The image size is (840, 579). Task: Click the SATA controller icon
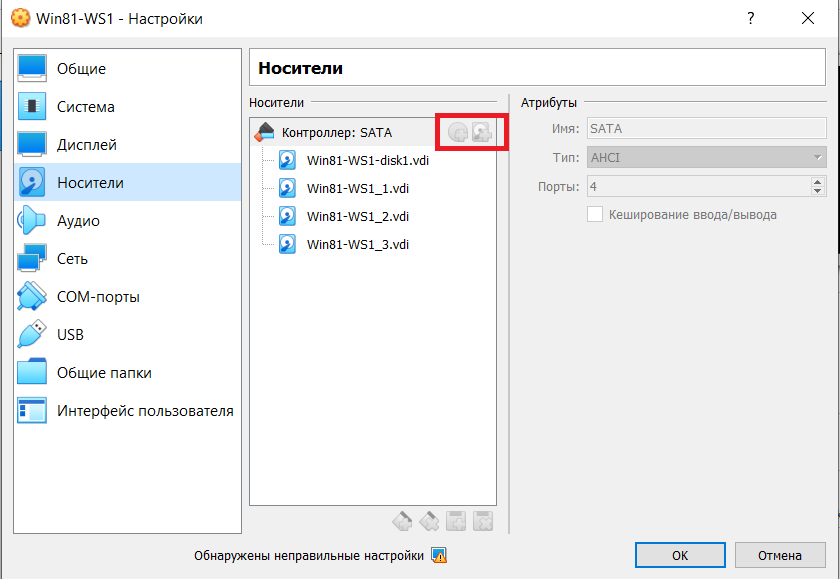pyautogui.click(x=264, y=132)
